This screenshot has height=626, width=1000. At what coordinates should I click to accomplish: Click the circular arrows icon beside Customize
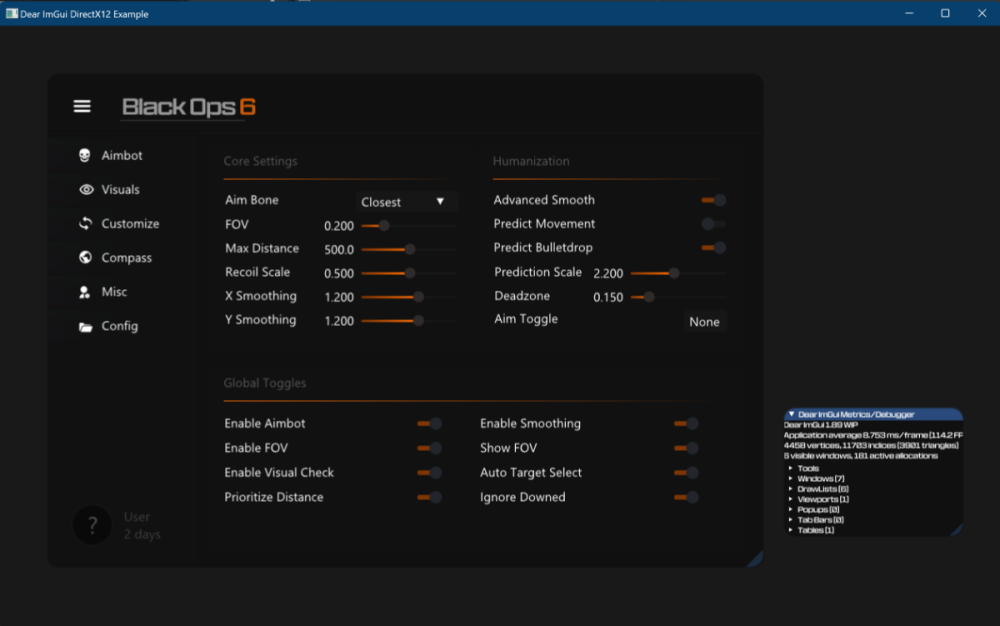pyautogui.click(x=85, y=224)
